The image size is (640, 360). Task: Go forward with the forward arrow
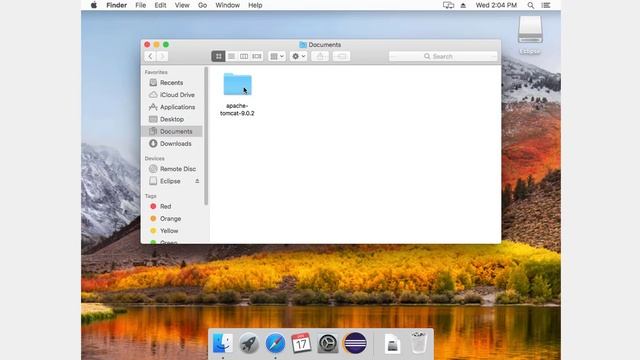pos(162,56)
